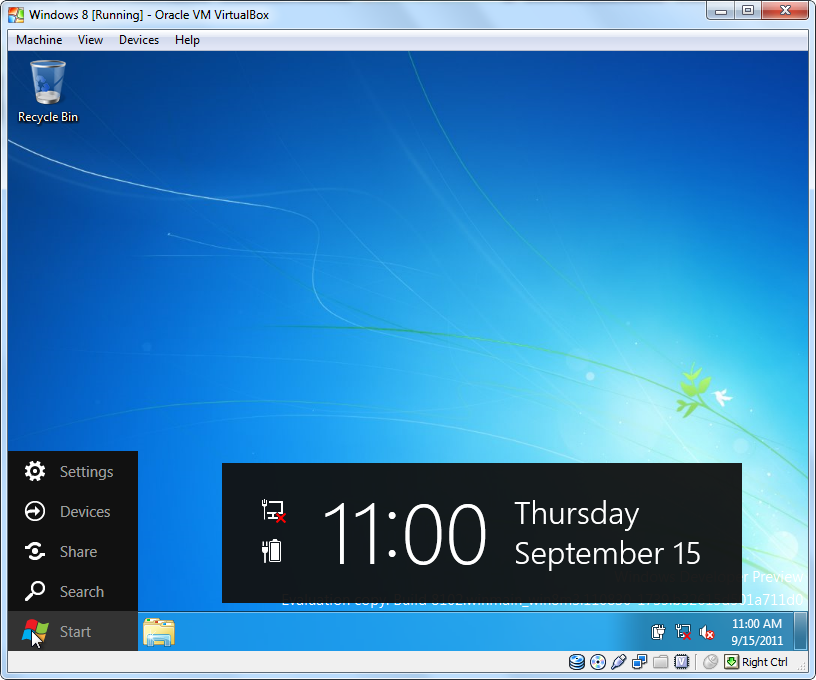Open the VirtualBox network adapters indicator
Image resolution: width=816 pixels, height=680 pixels.
640,662
